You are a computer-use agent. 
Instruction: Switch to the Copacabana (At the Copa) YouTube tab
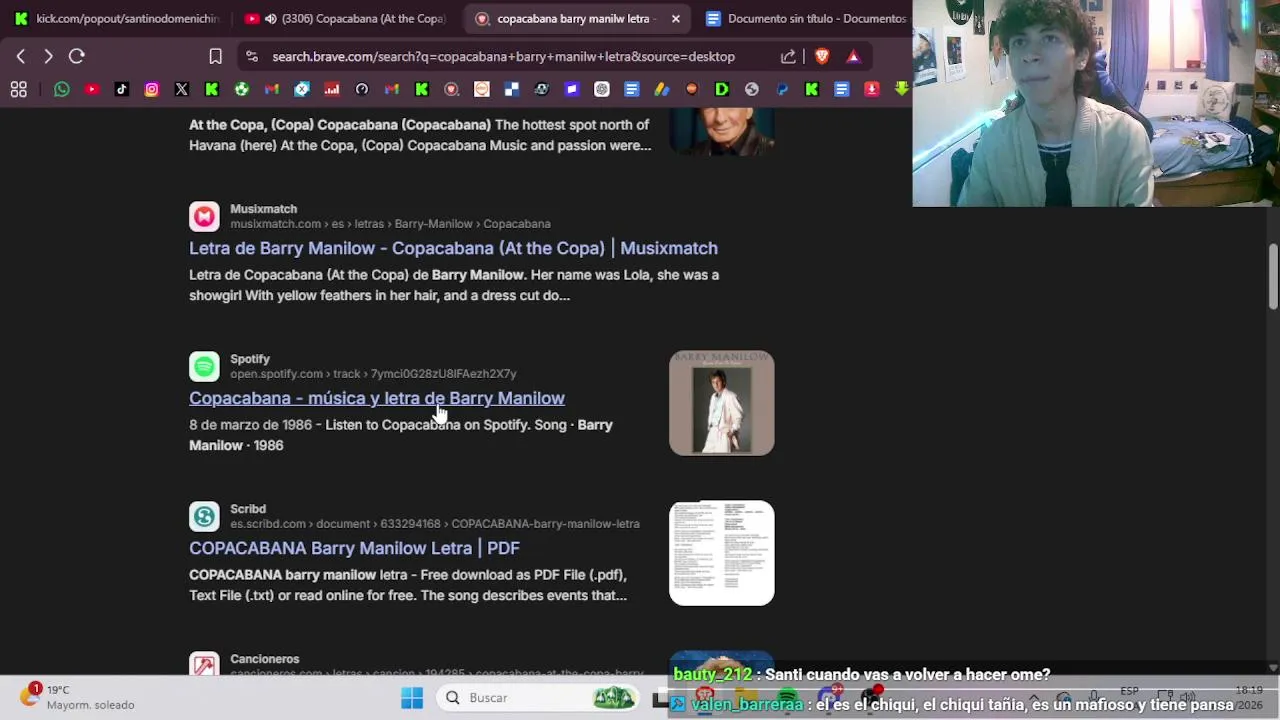point(345,18)
